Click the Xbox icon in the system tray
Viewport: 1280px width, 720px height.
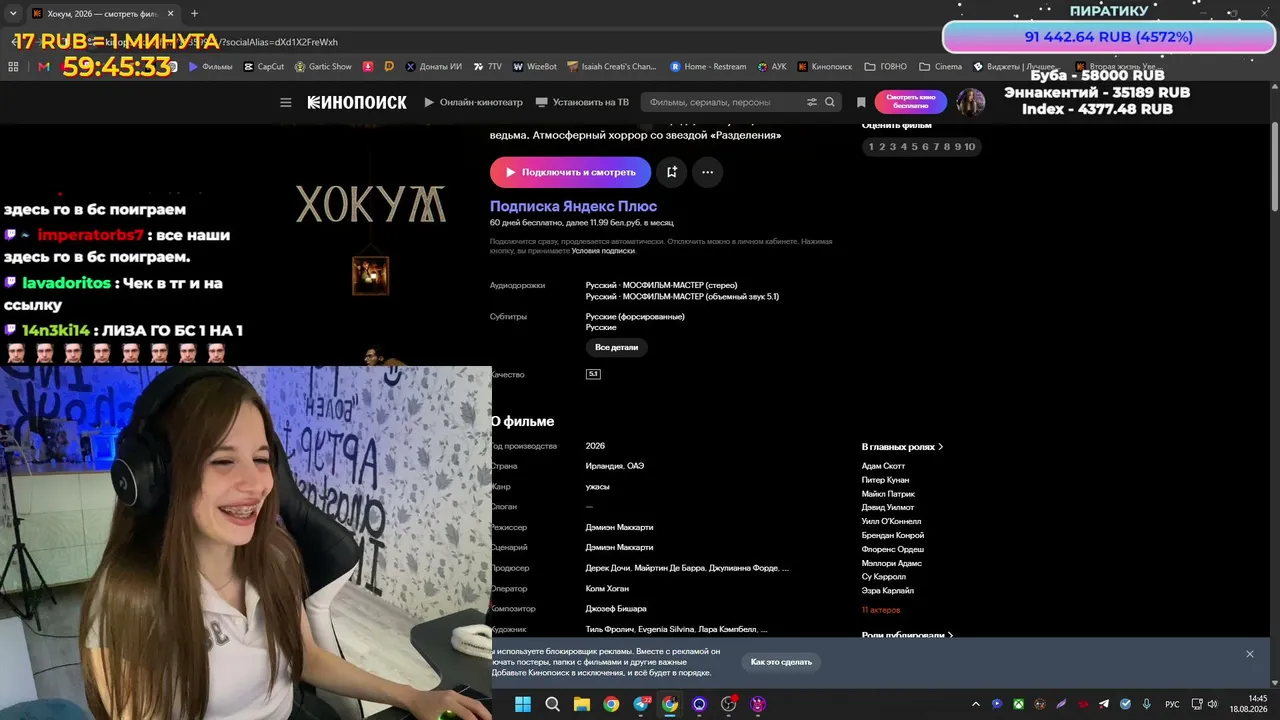click(x=1018, y=704)
